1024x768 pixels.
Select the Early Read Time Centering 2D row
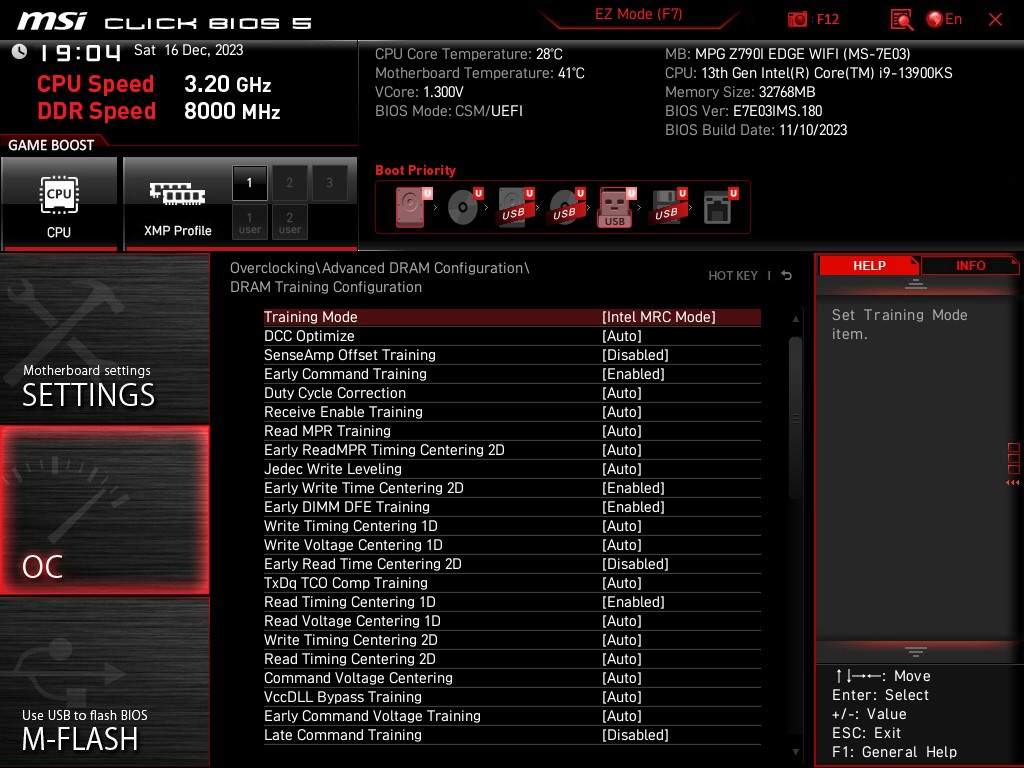[x=512, y=564]
